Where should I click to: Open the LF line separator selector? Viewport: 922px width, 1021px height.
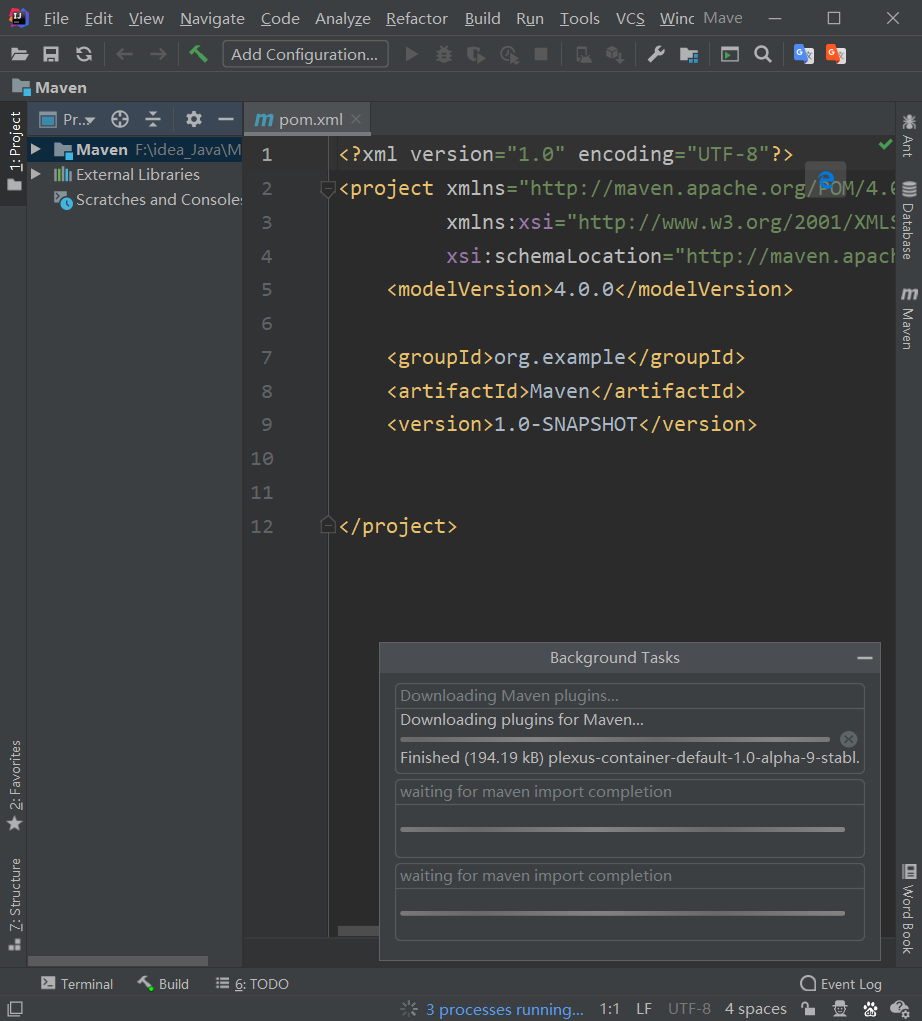click(x=644, y=1009)
